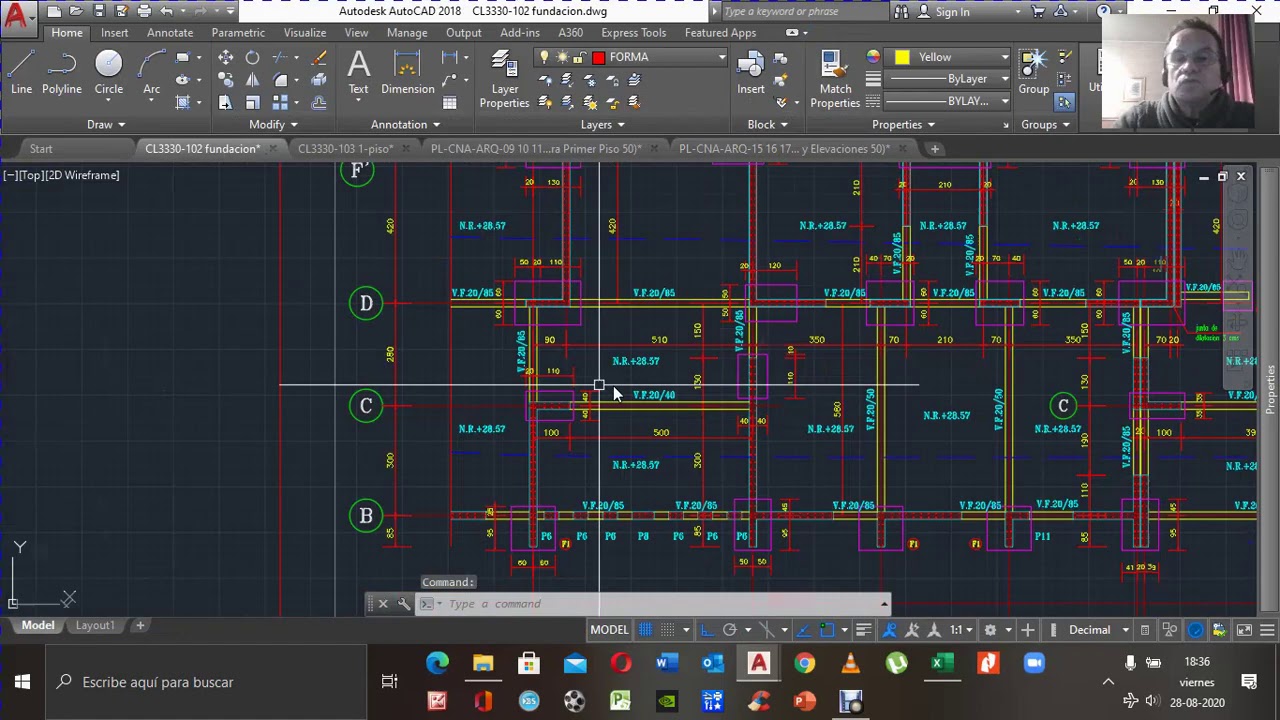Image resolution: width=1280 pixels, height=720 pixels.
Task: Expand the Block panel
Action: pos(767,125)
